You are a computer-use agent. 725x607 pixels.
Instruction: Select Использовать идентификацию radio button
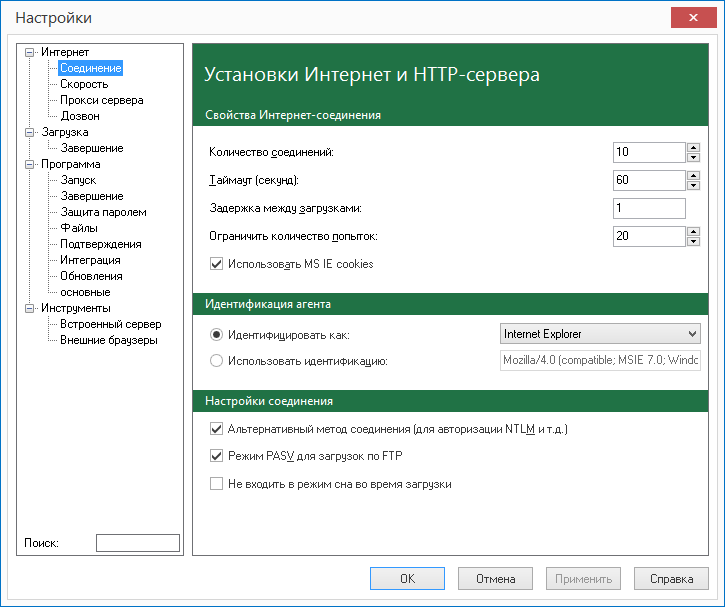216,361
